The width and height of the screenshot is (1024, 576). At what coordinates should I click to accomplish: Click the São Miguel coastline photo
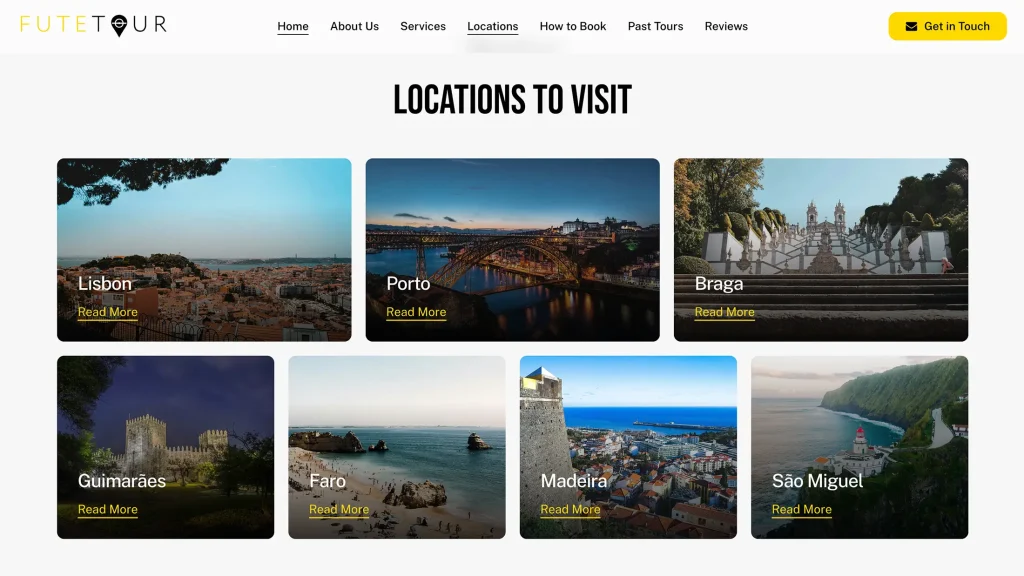pyautogui.click(x=860, y=420)
